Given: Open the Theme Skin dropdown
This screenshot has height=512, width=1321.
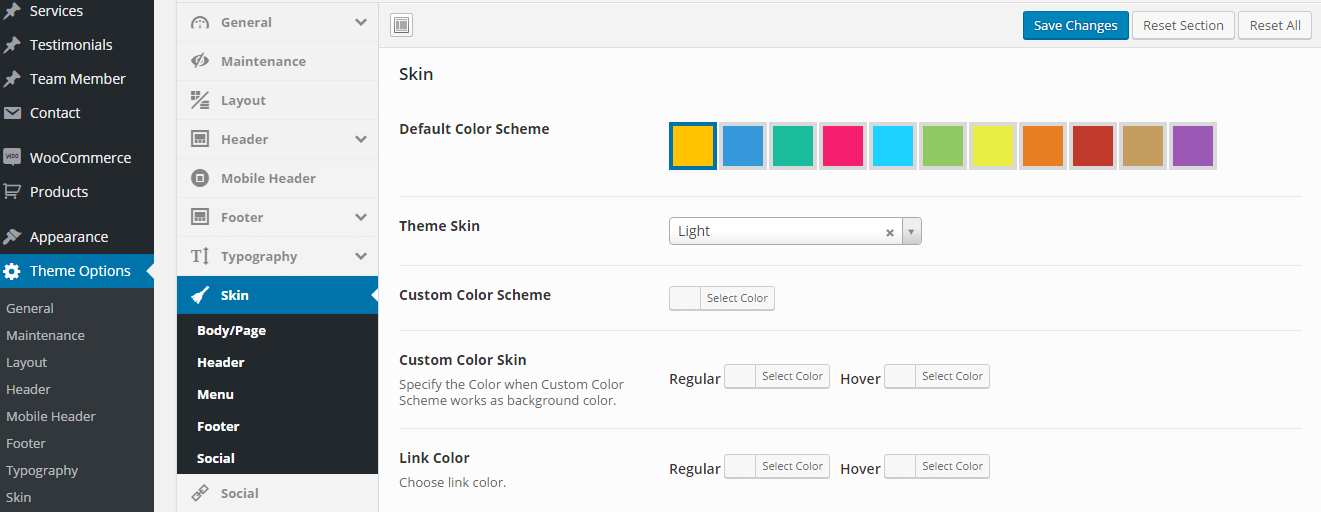Looking at the screenshot, I should (910, 231).
